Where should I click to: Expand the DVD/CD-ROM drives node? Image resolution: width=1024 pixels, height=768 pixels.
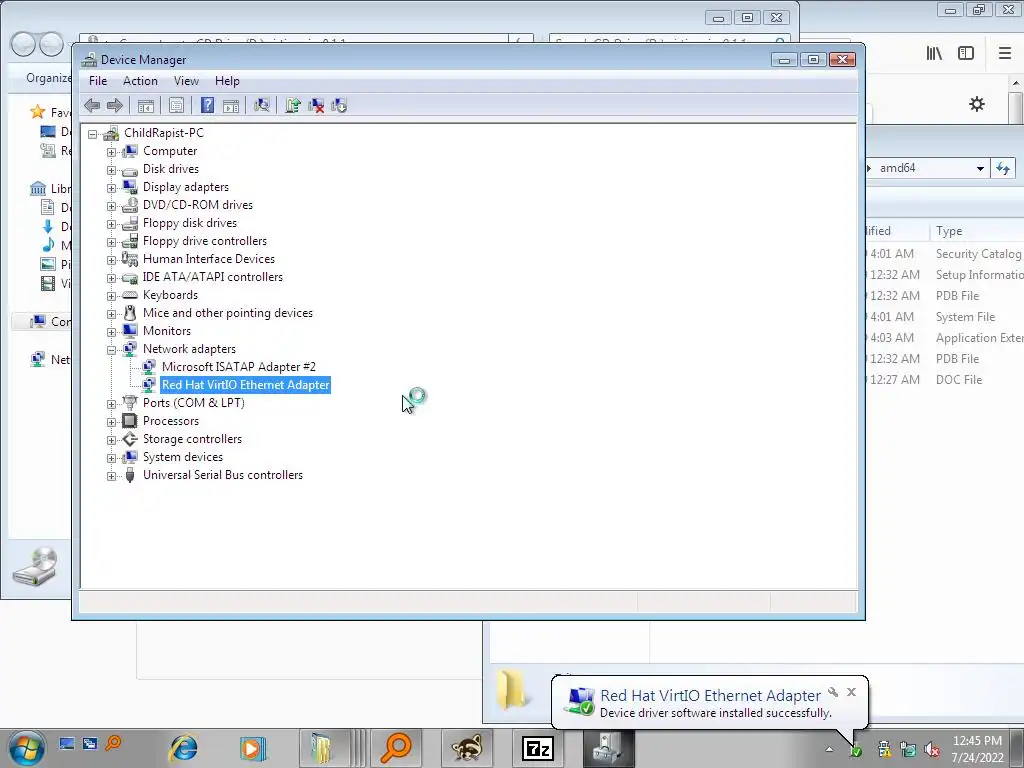112,206
